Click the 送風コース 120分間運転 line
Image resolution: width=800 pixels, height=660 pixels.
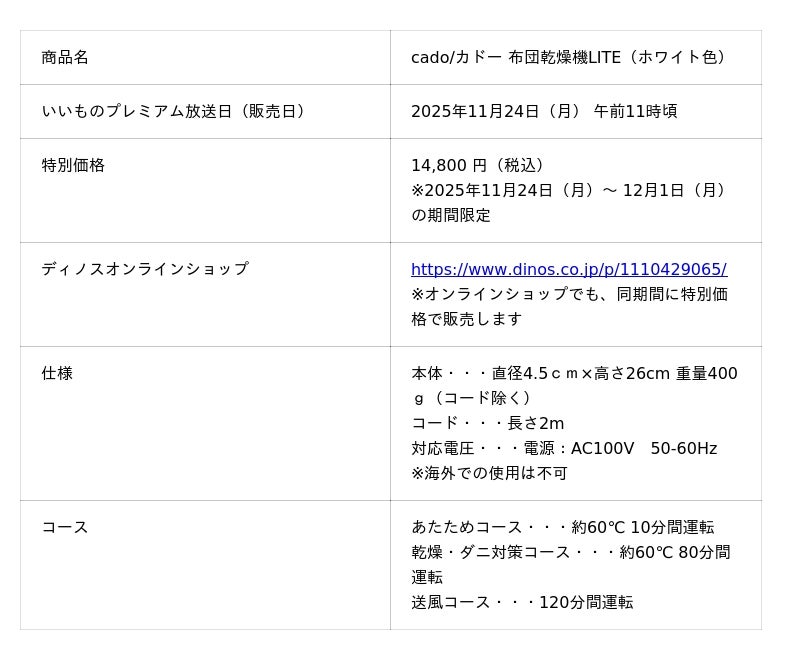[x=522, y=602]
